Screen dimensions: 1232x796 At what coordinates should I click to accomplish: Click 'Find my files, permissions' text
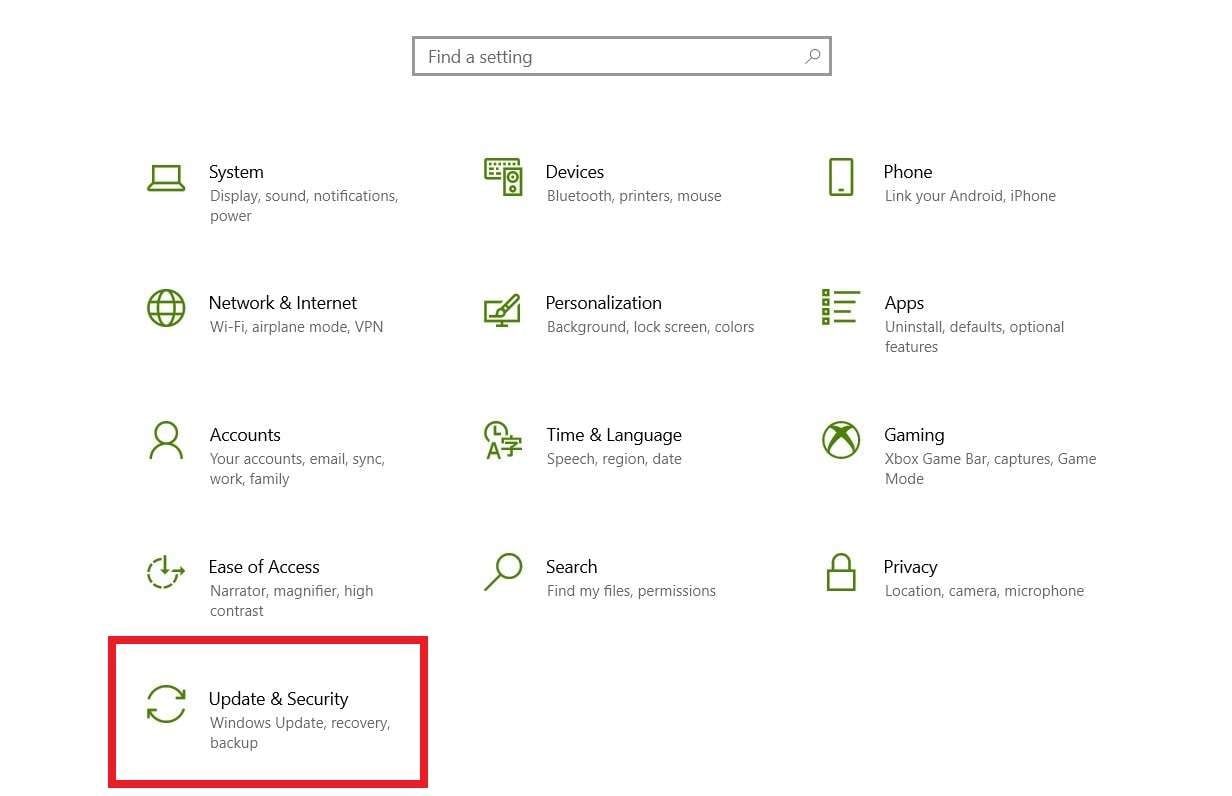tap(631, 591)
